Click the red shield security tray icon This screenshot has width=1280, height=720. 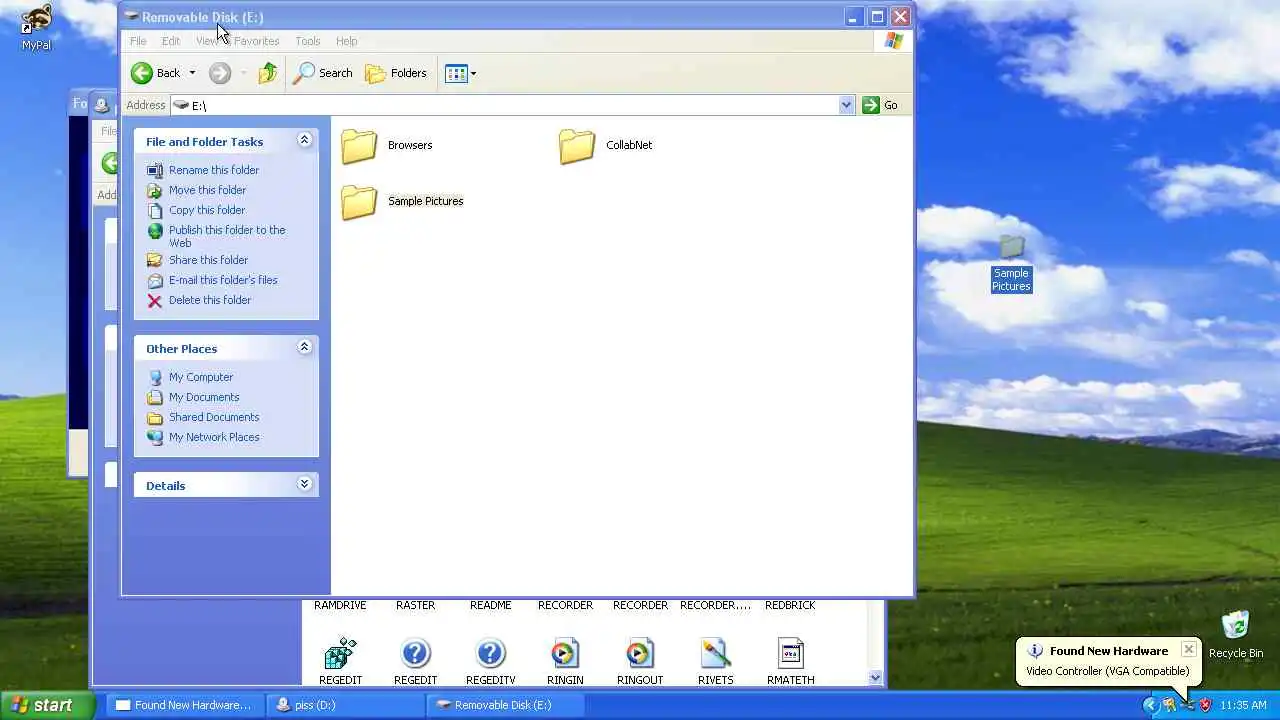(x=1205, y=705)
